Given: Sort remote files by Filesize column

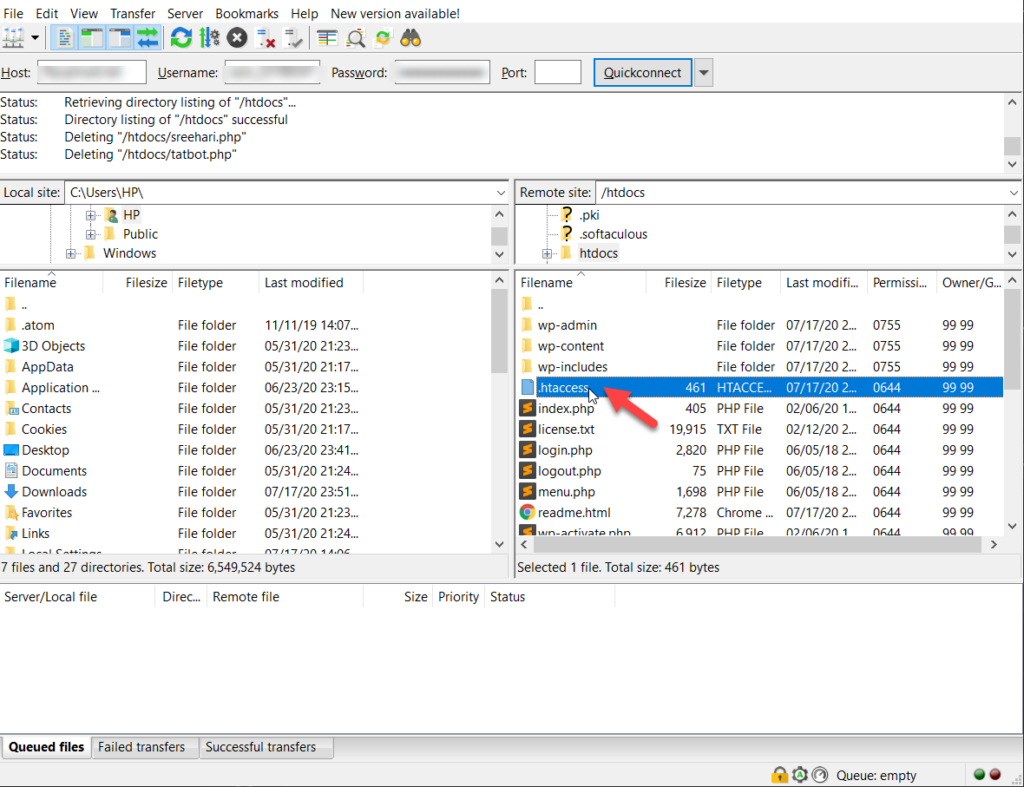Looking at the screenshot, I should [x=677, y=283].
